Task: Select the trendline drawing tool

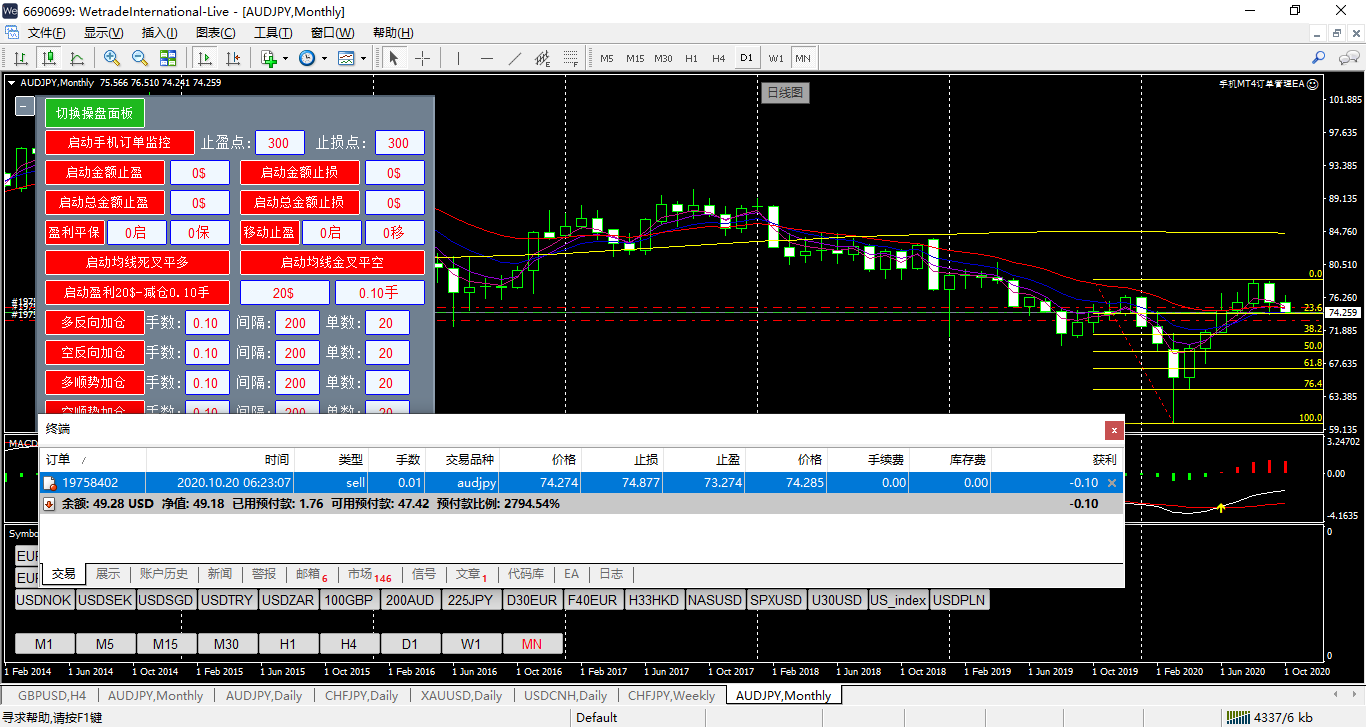Action: [515, 58]
